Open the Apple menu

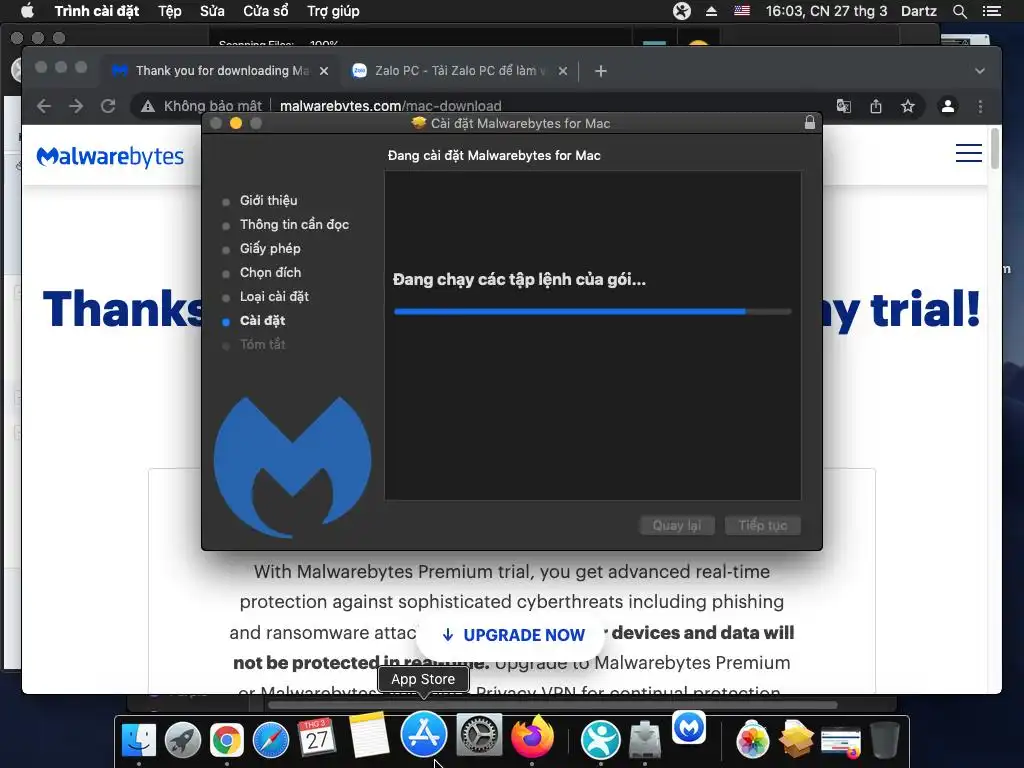27,11
